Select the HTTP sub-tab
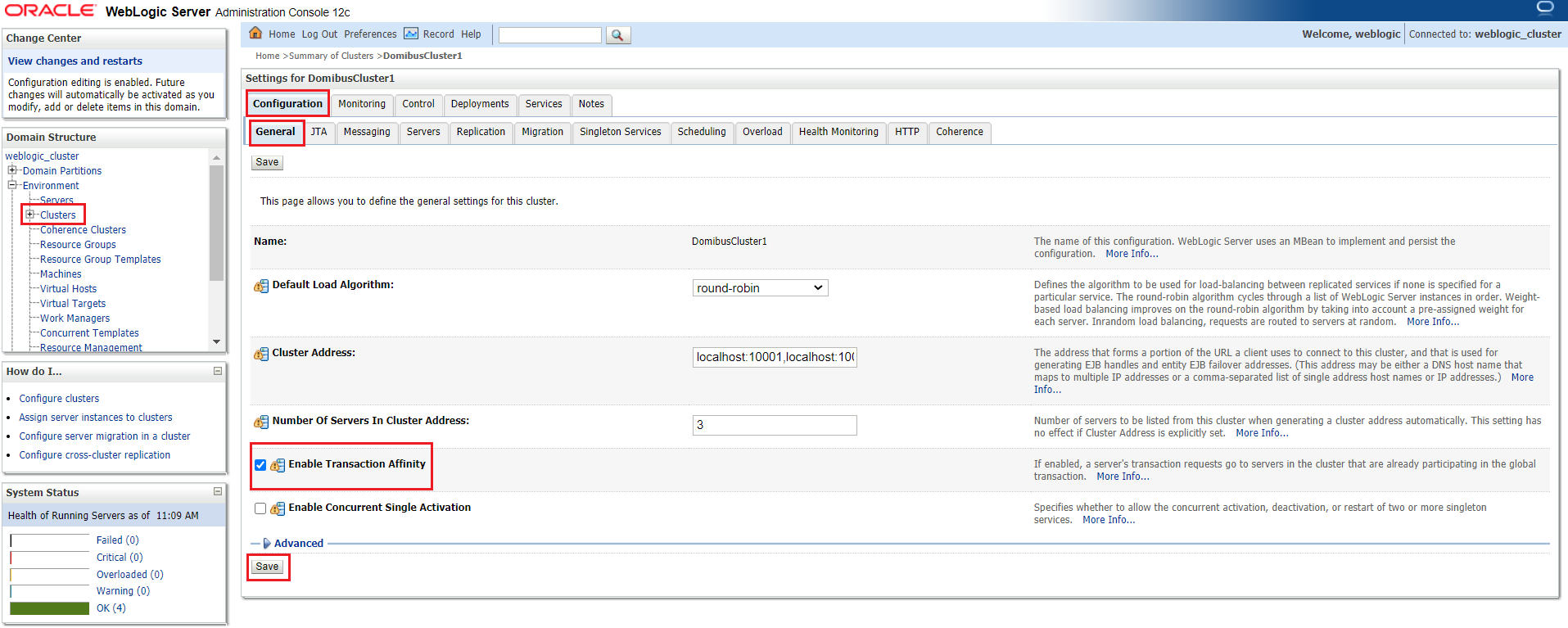The height and width of the screenshot is (628, 1568). (907, 132)
